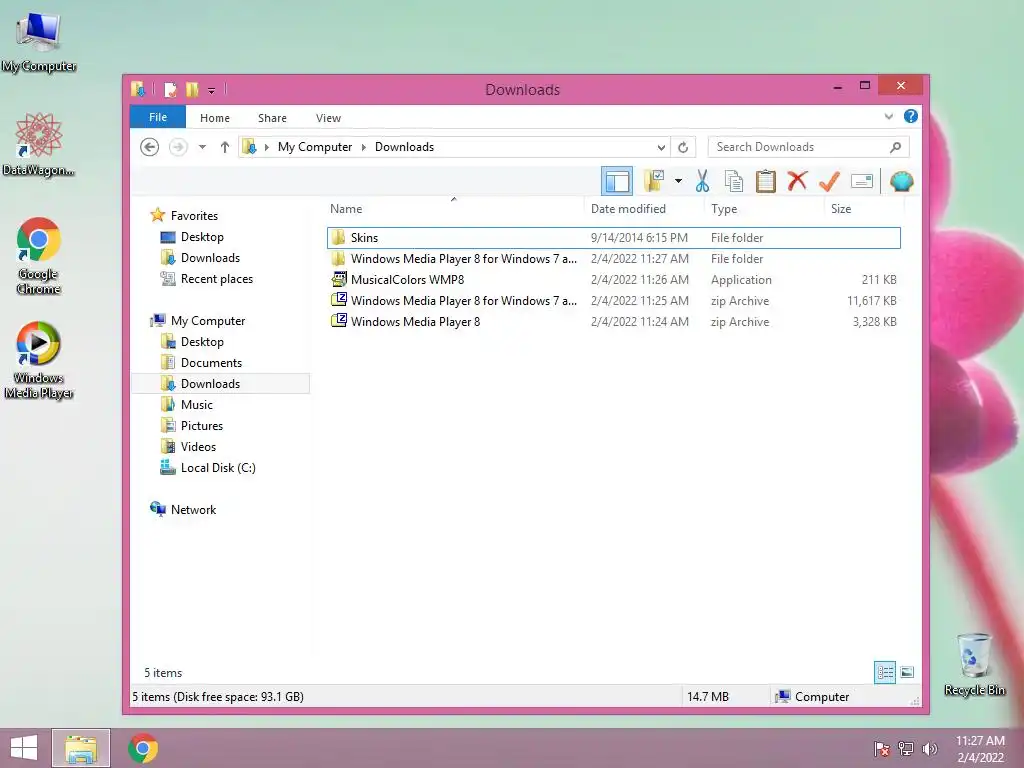Select MusicalColors WMP8 application file
Image resolution: width=1024 pixels, height=768 pixels.
point(613,280)
